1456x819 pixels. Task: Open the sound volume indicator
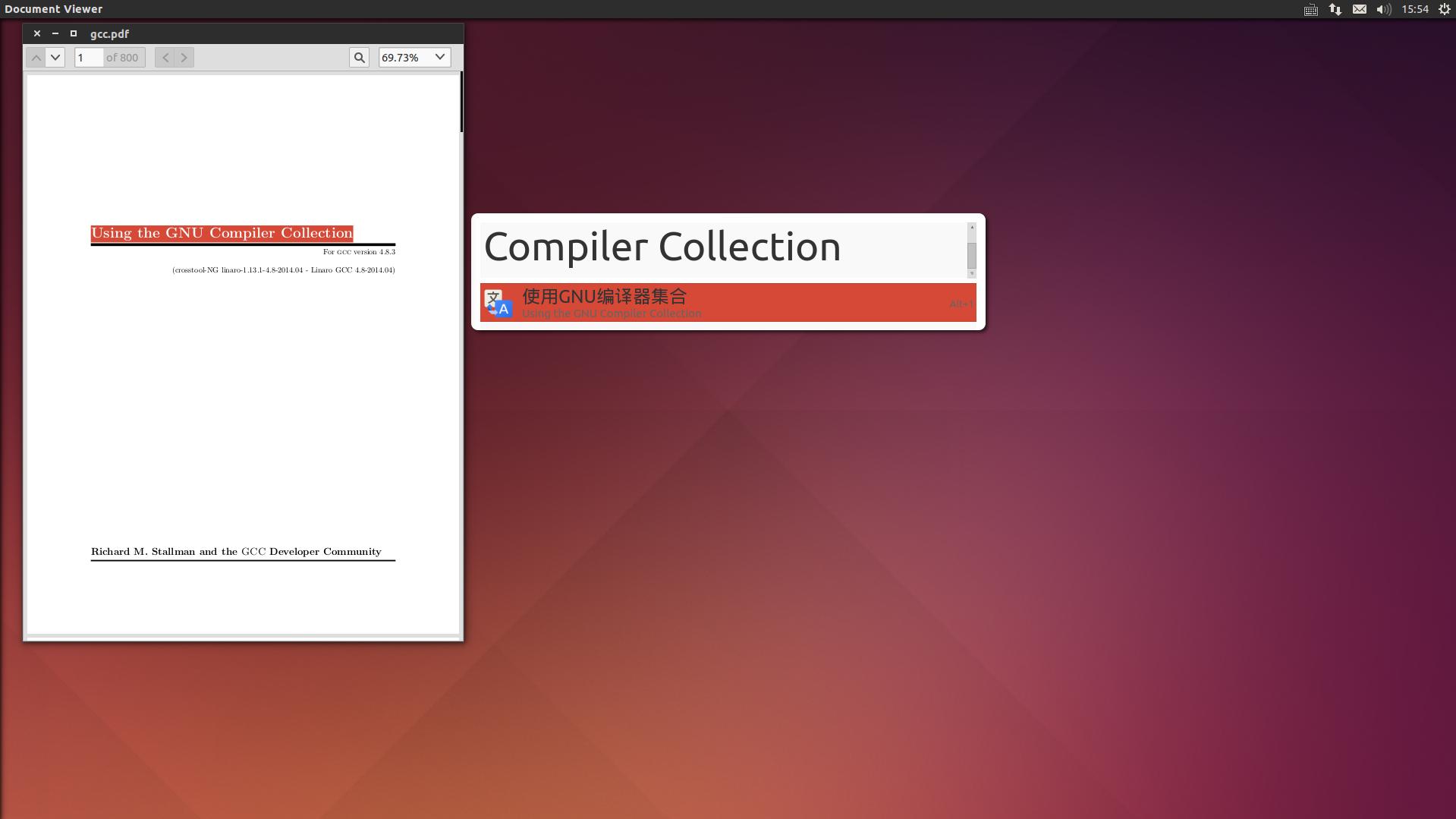[1384, 9]
